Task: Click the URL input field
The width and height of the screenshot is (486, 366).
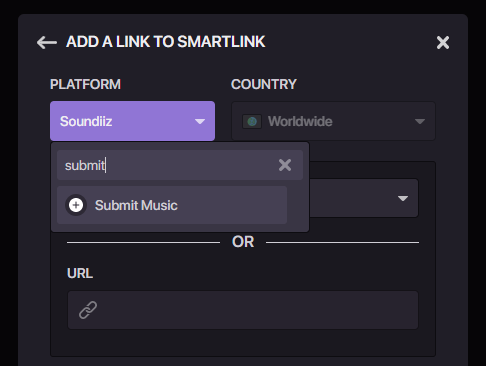Action: pos(243,310)
